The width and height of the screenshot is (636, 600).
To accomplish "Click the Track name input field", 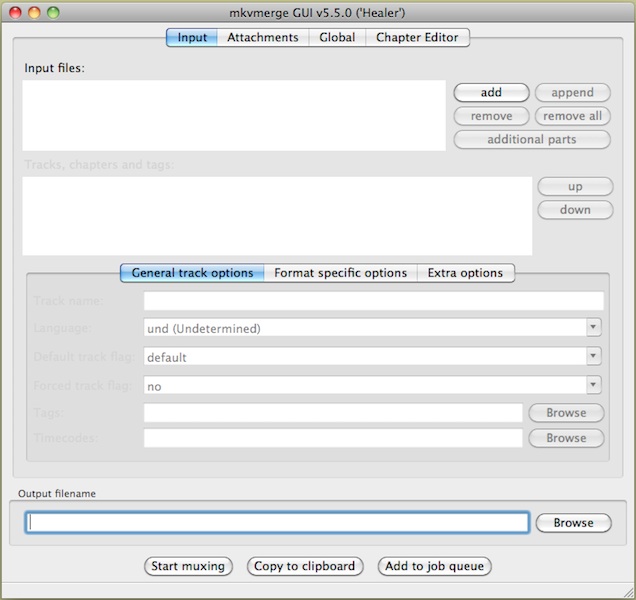I will click(x=373, y=301).
